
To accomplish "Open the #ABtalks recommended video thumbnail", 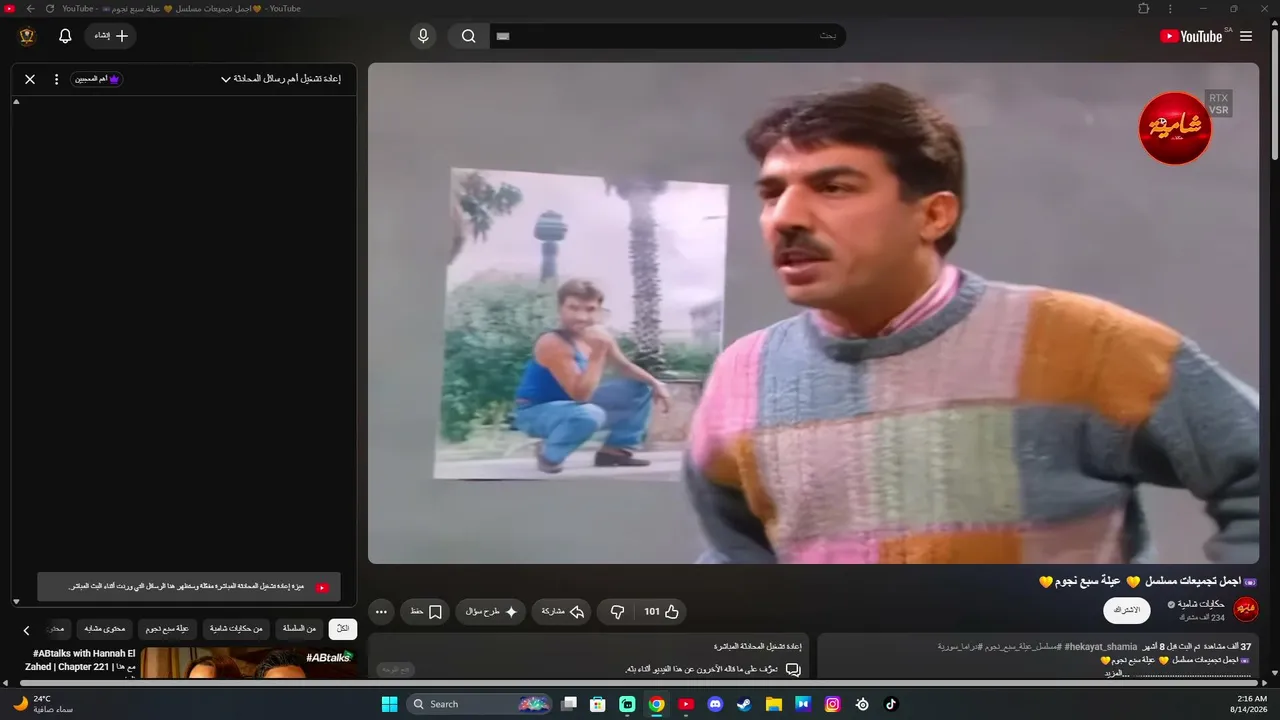I will tap(248, 663).
